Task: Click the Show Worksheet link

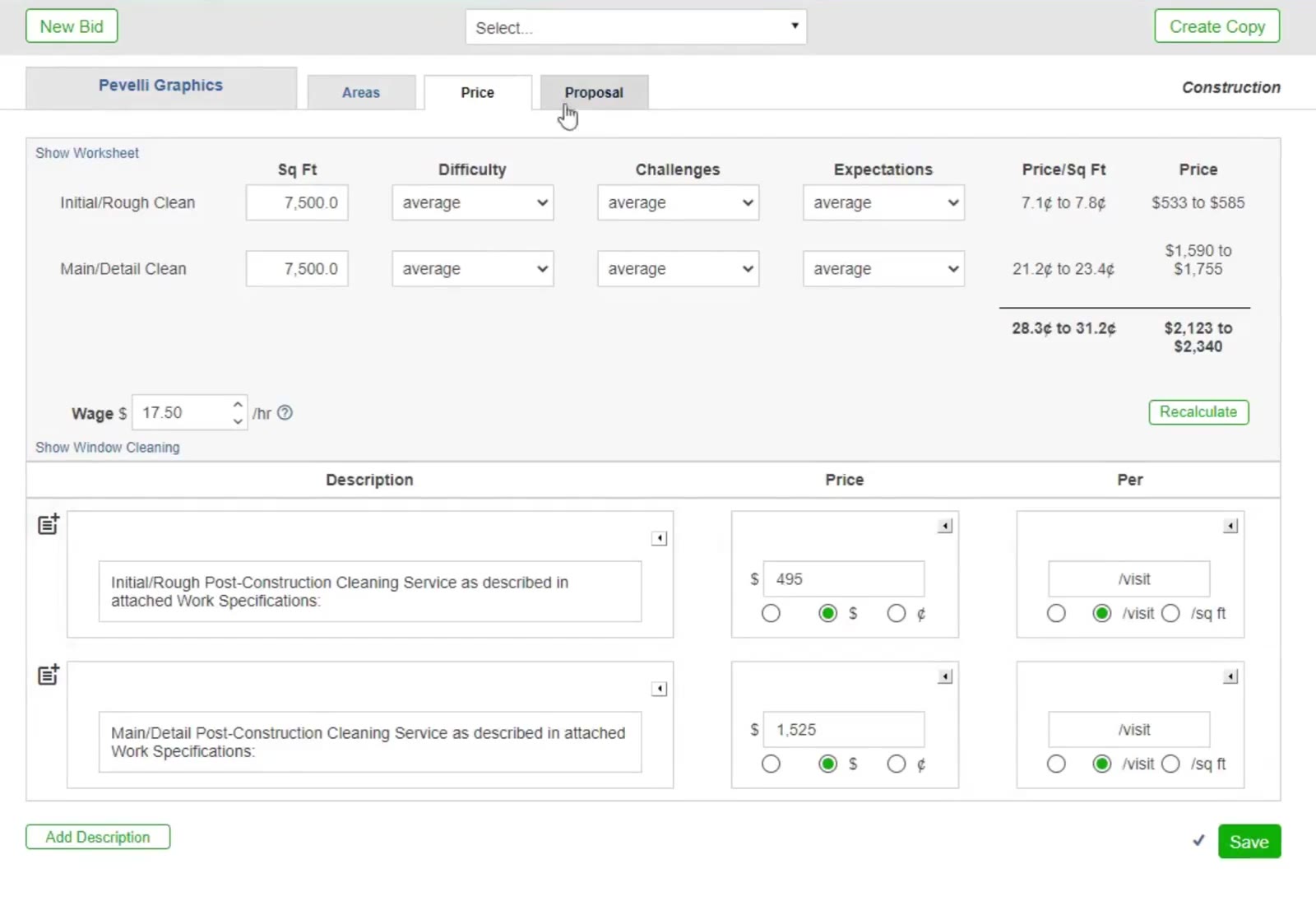Action: [87, 153]
